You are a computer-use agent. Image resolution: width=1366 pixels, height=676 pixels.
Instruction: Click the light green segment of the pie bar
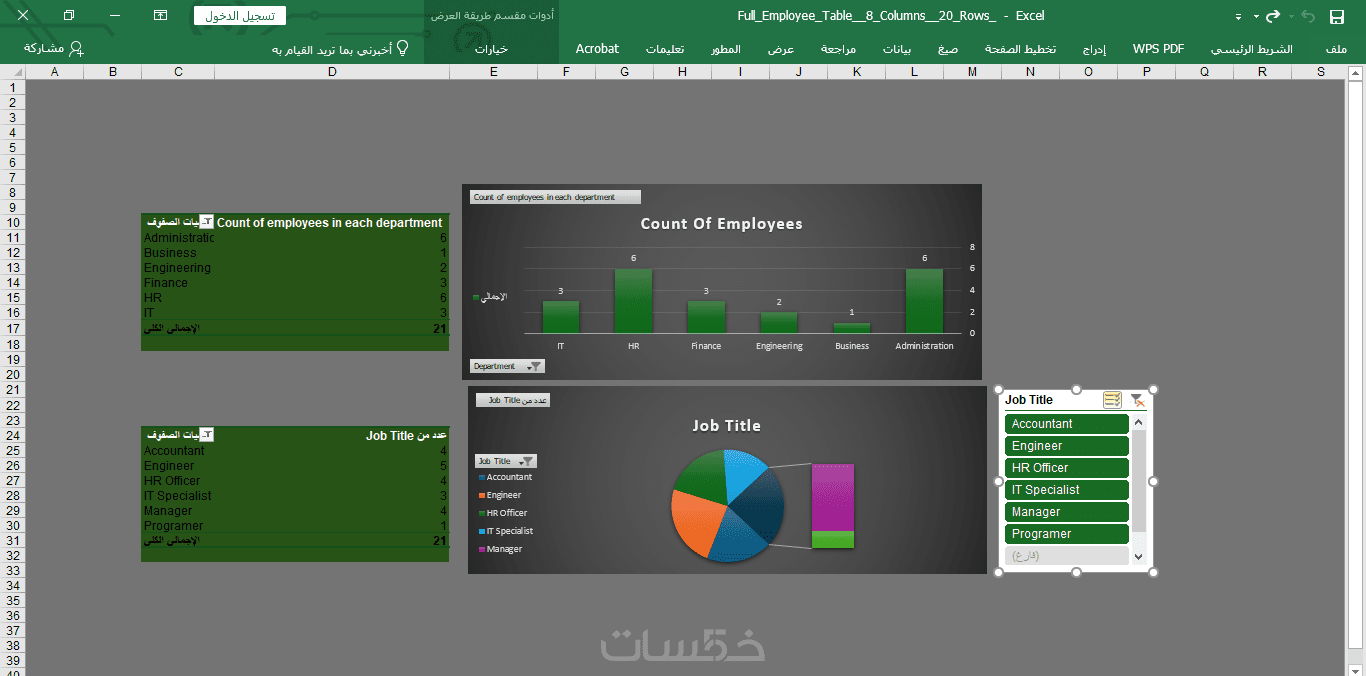[x=832, y=540]
